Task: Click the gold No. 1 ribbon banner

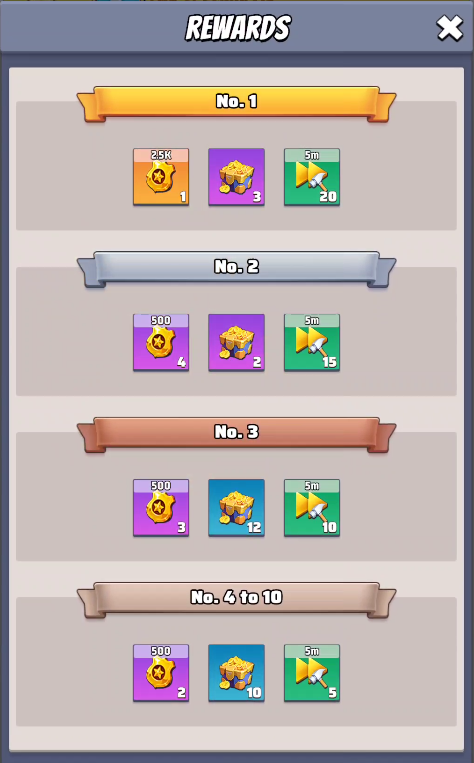Action: click(x=237, y=103)
